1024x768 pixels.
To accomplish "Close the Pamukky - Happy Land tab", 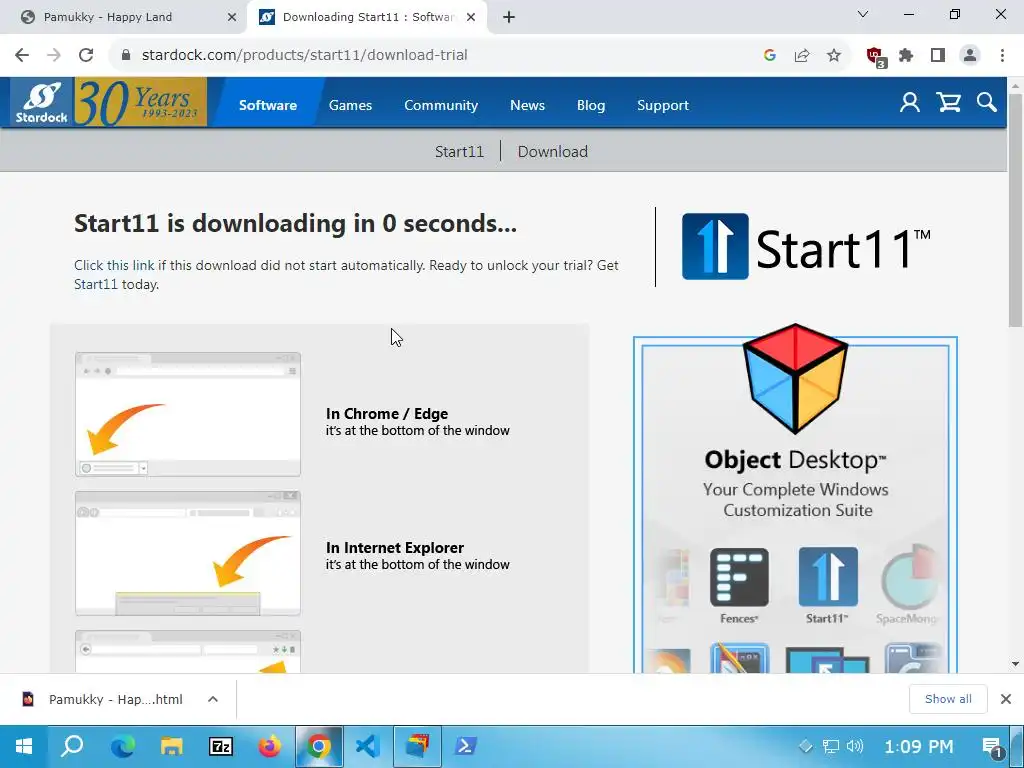I will pos(232,18).
